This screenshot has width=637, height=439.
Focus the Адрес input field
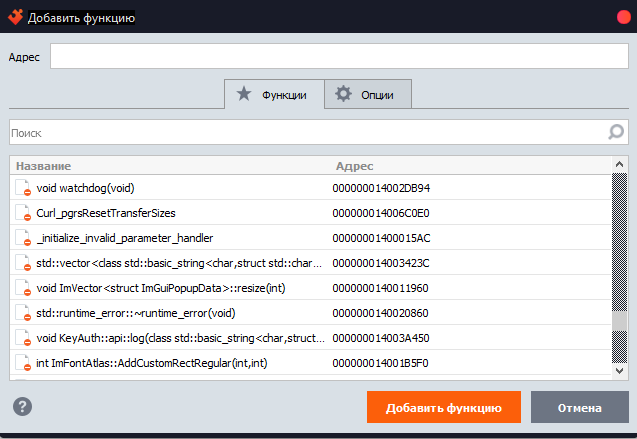click(338, 57)
